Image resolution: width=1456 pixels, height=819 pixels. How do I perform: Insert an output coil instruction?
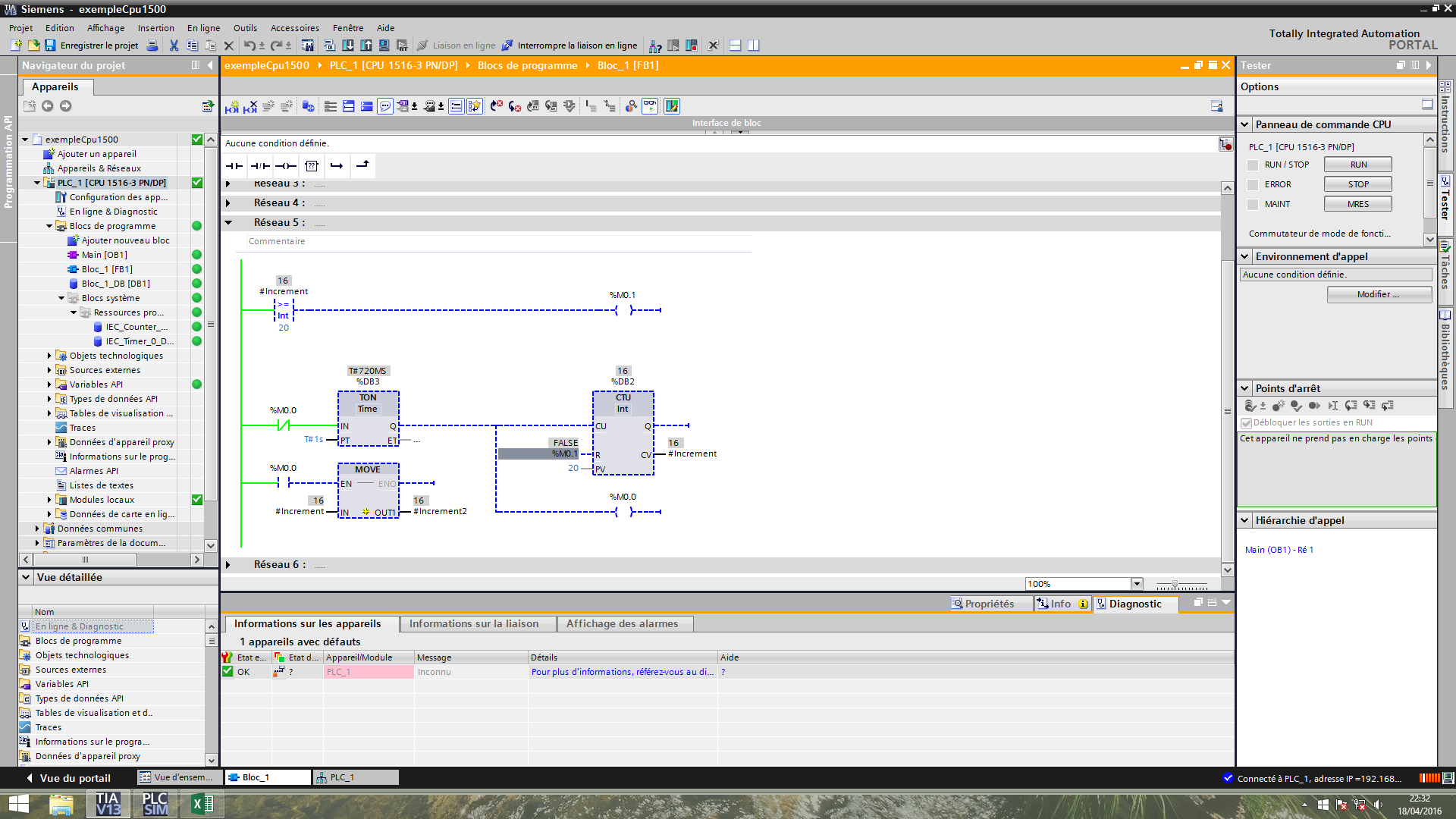pyautogui.click(x=286, y=165)
